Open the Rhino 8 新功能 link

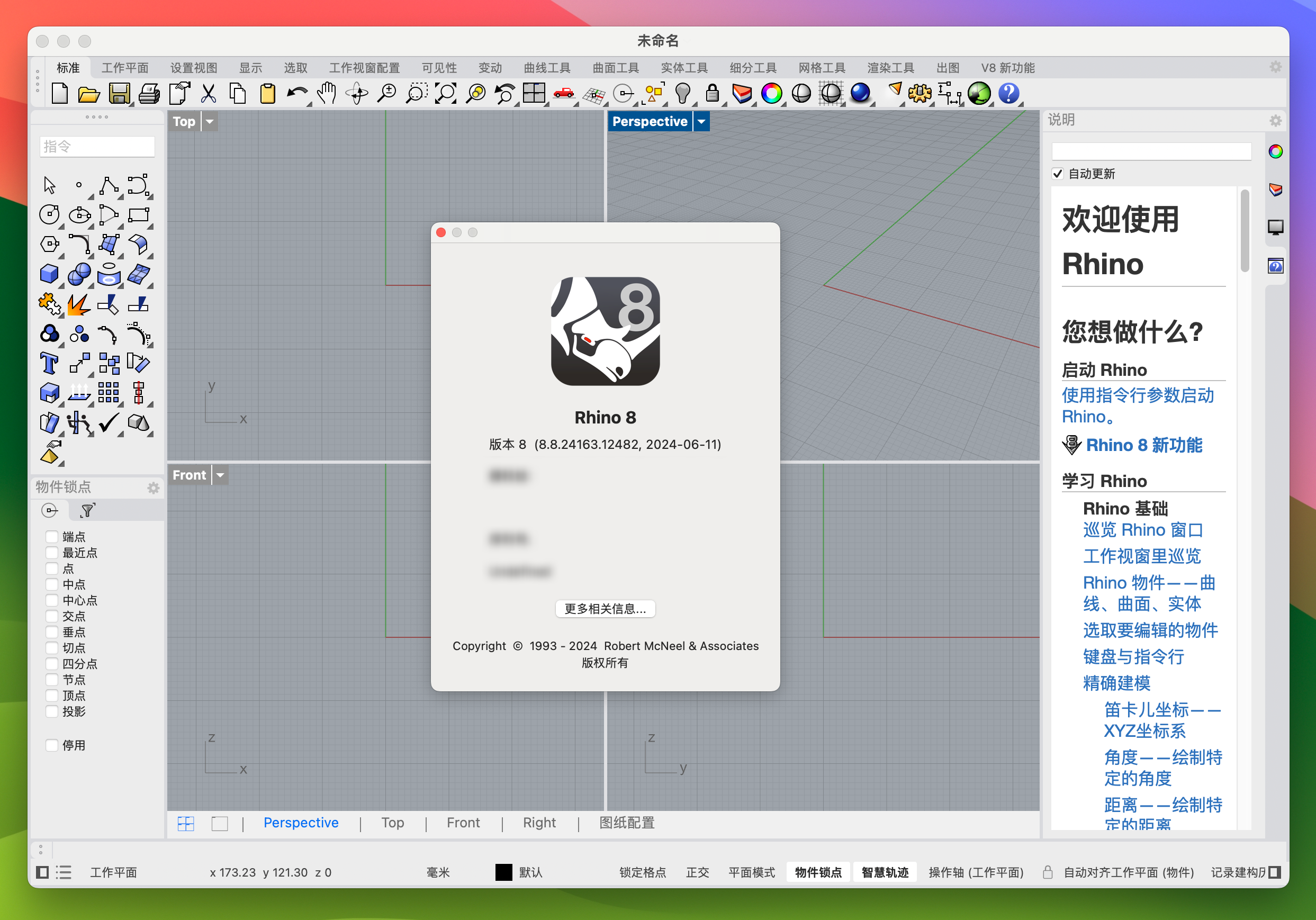click(x=1143, y=445)
